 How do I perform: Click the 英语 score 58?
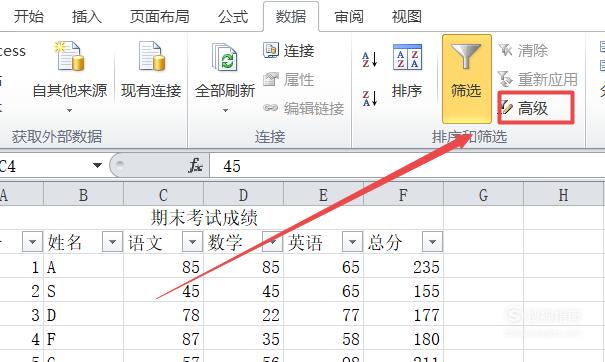(323, 338)
